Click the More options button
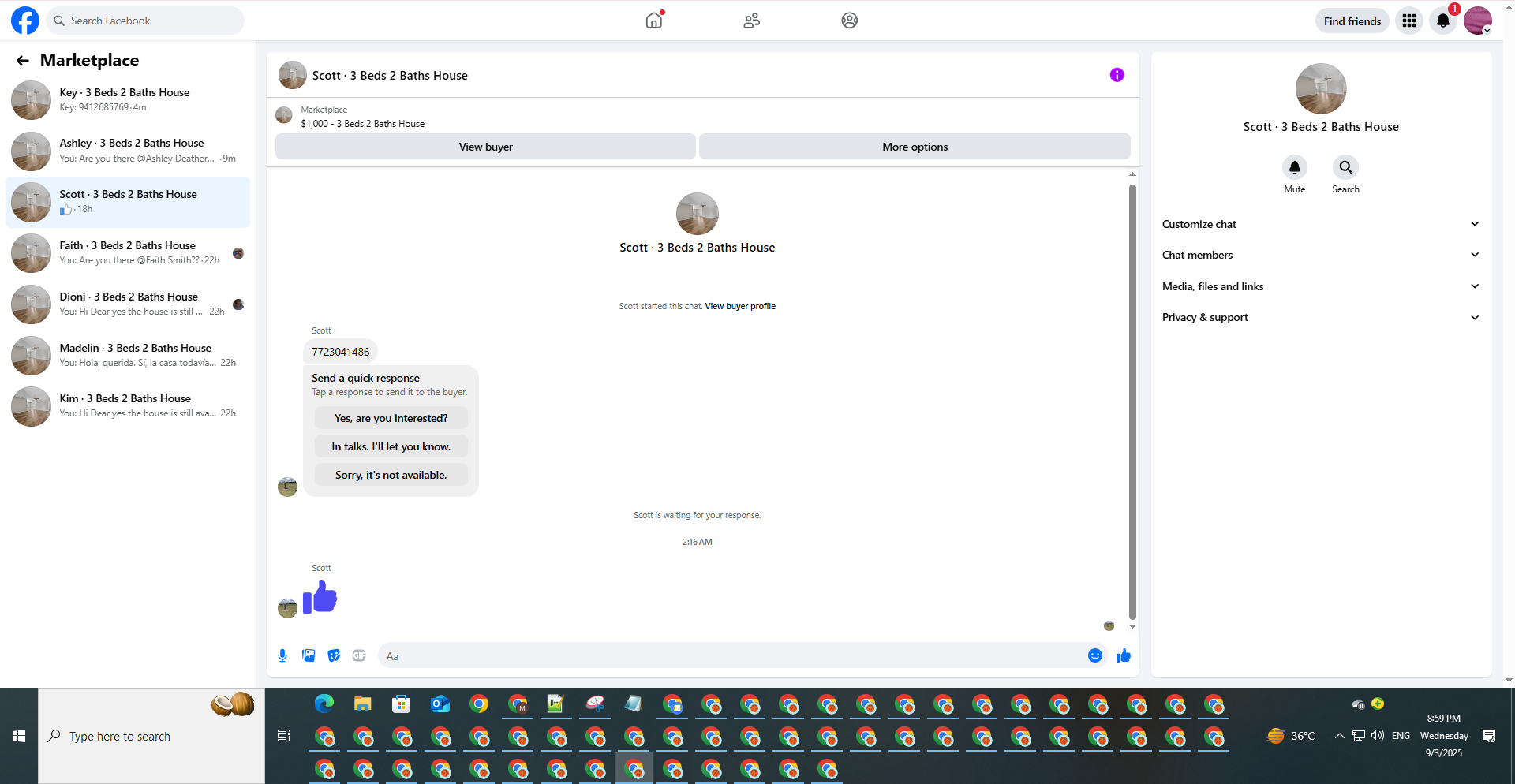 915,147
